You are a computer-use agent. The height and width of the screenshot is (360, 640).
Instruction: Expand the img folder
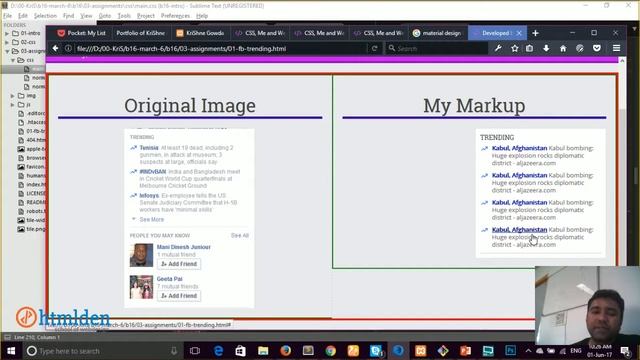[x=13, y=96]
